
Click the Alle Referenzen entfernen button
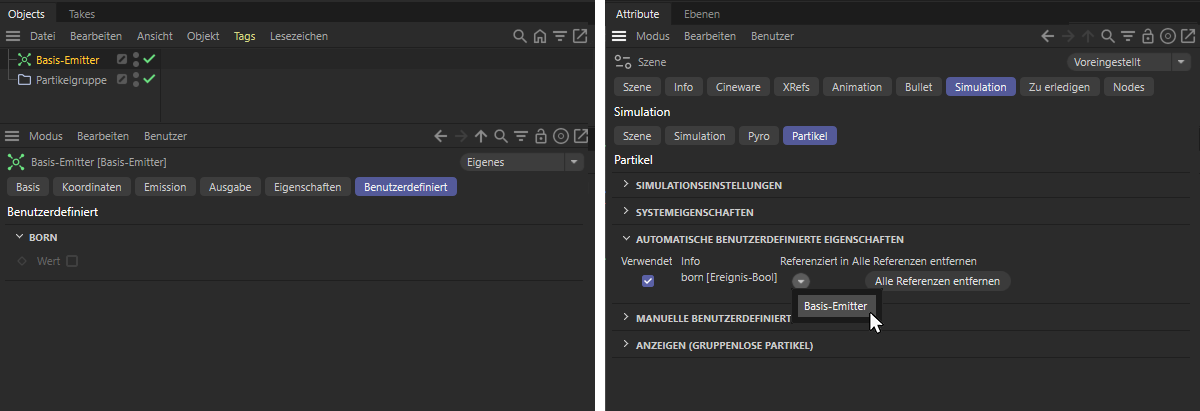(x=937, y=281)
